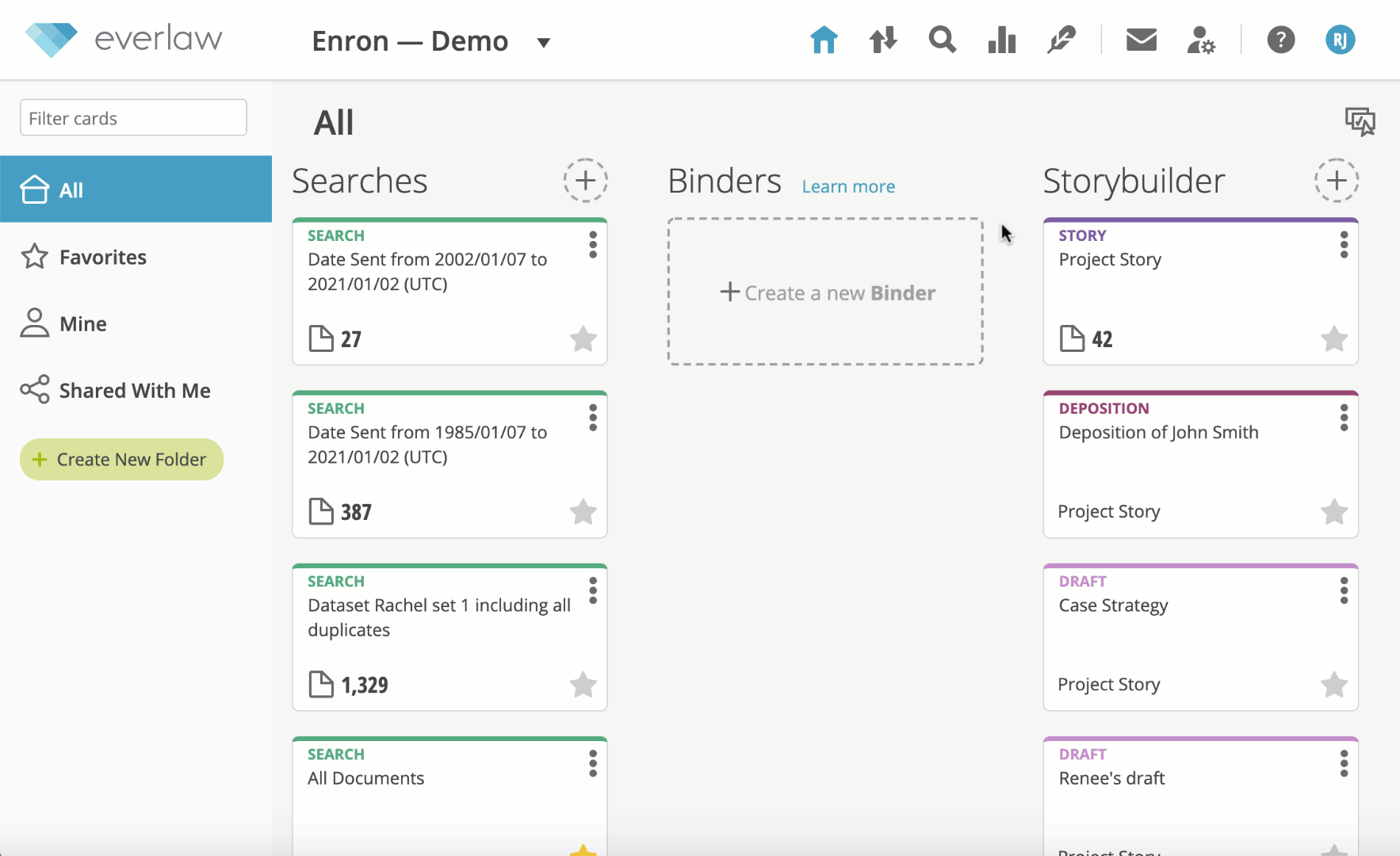
Task: Click Project Story label under Case Strategy
Action: pyautogui.click(x=1109, y=685)
